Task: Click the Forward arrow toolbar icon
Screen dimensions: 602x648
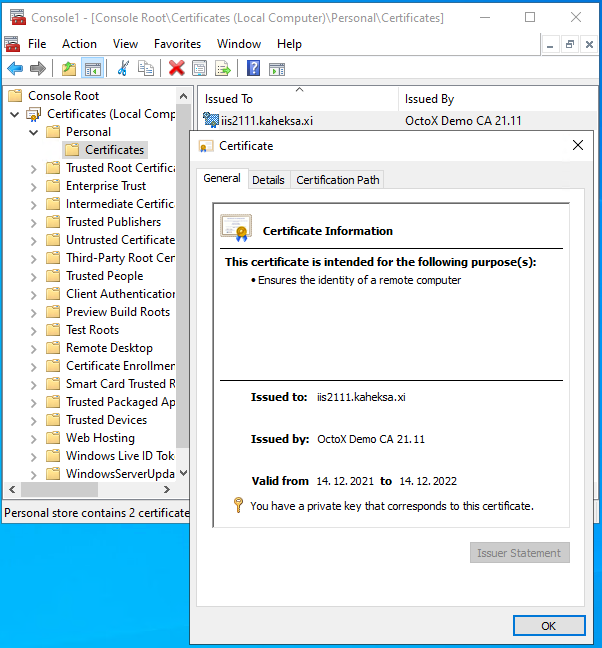Action: [38, 69]
